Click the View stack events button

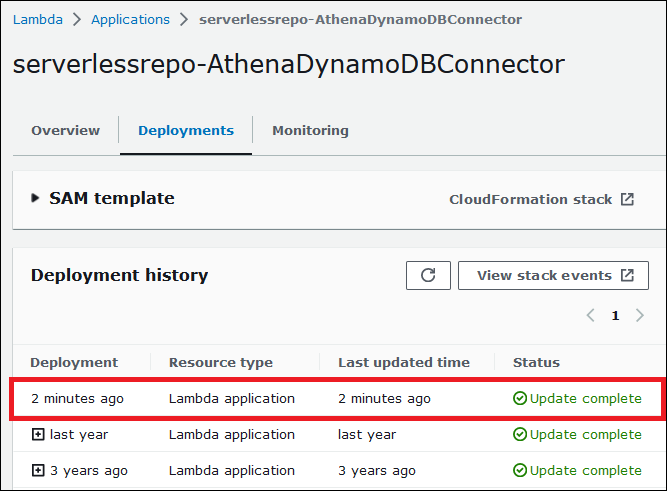[553, 276]
